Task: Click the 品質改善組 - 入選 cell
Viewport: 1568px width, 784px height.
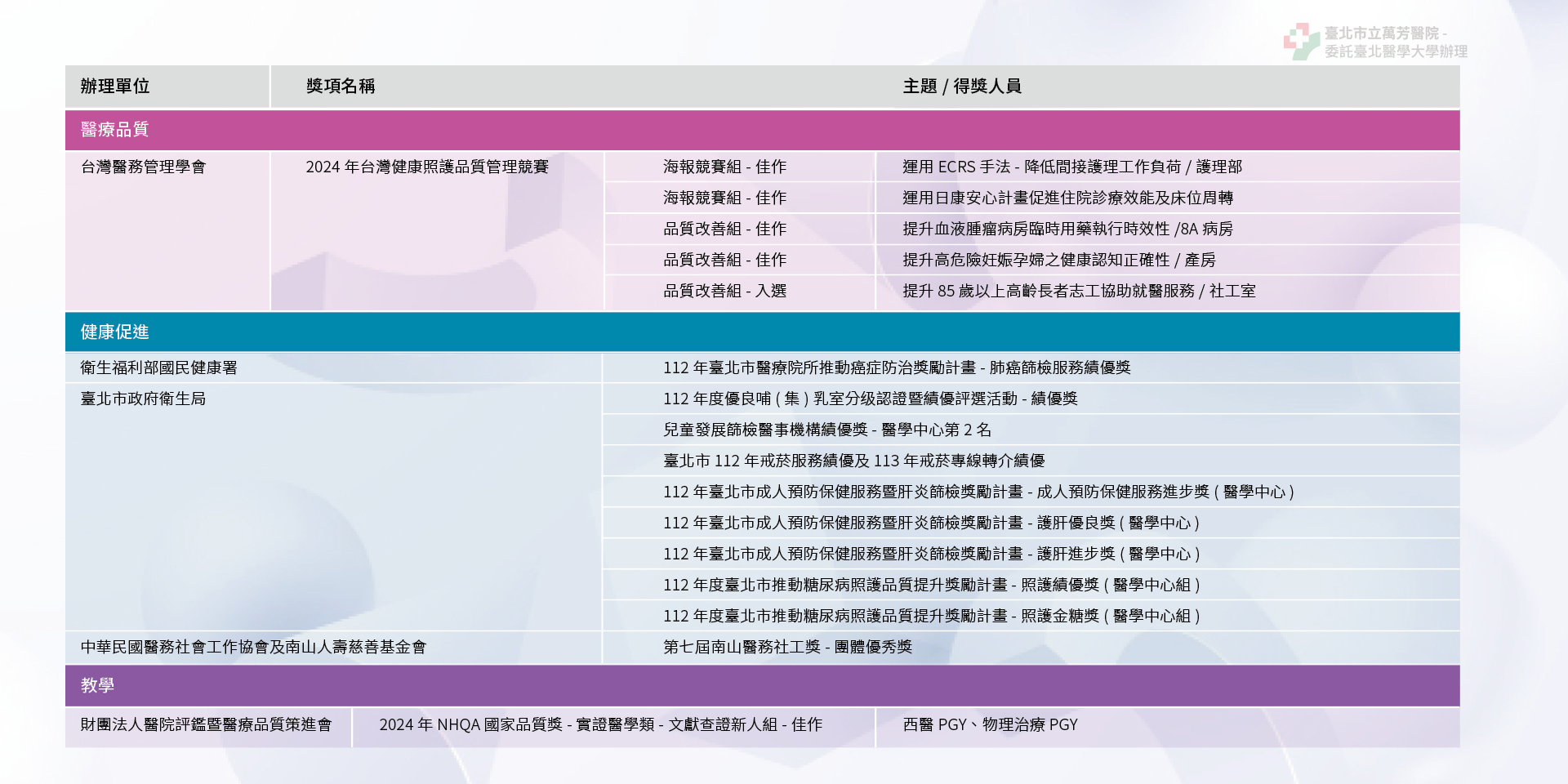Action: (x=725, y=291)
